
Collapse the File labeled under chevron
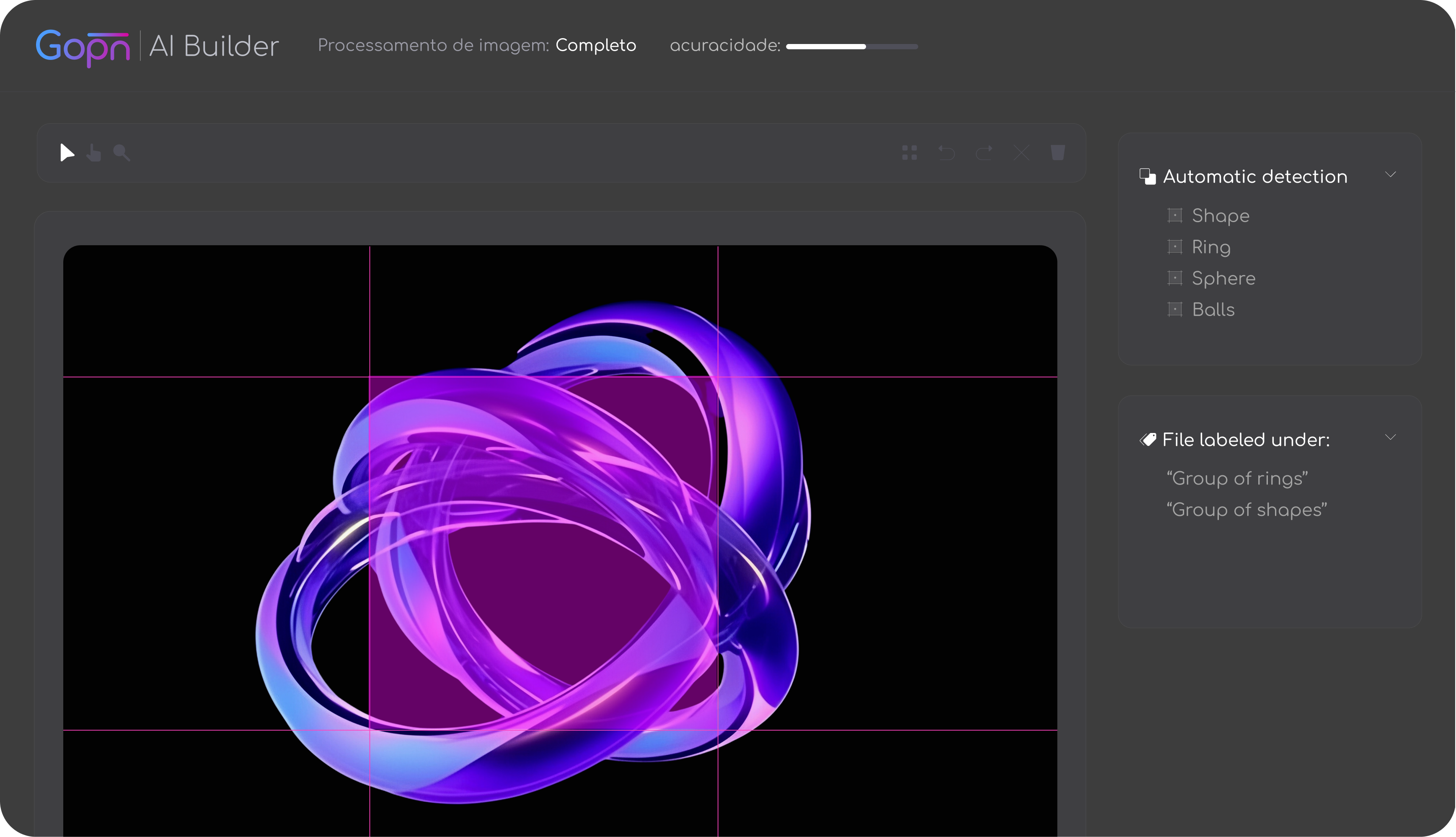tap(1390, 438)
